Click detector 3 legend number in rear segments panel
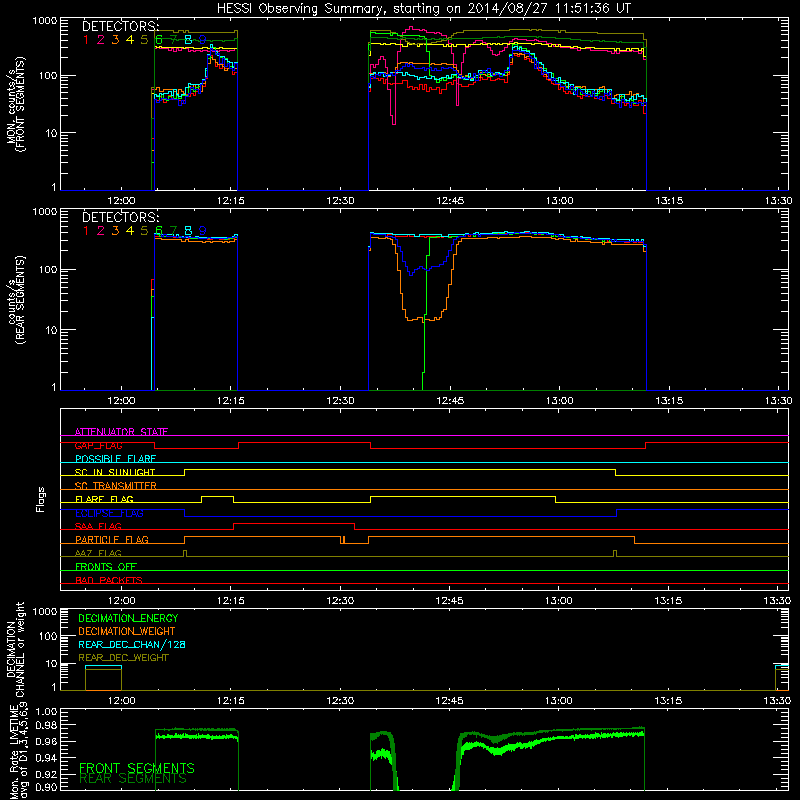The image size is (800, 800). 115,231
